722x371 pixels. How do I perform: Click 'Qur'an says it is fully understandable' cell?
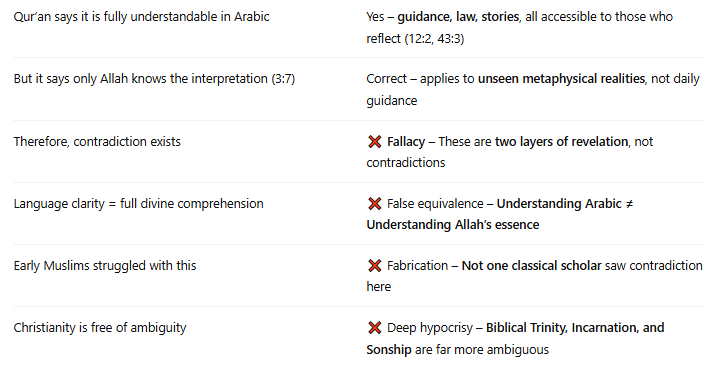(x=141, y=17)
